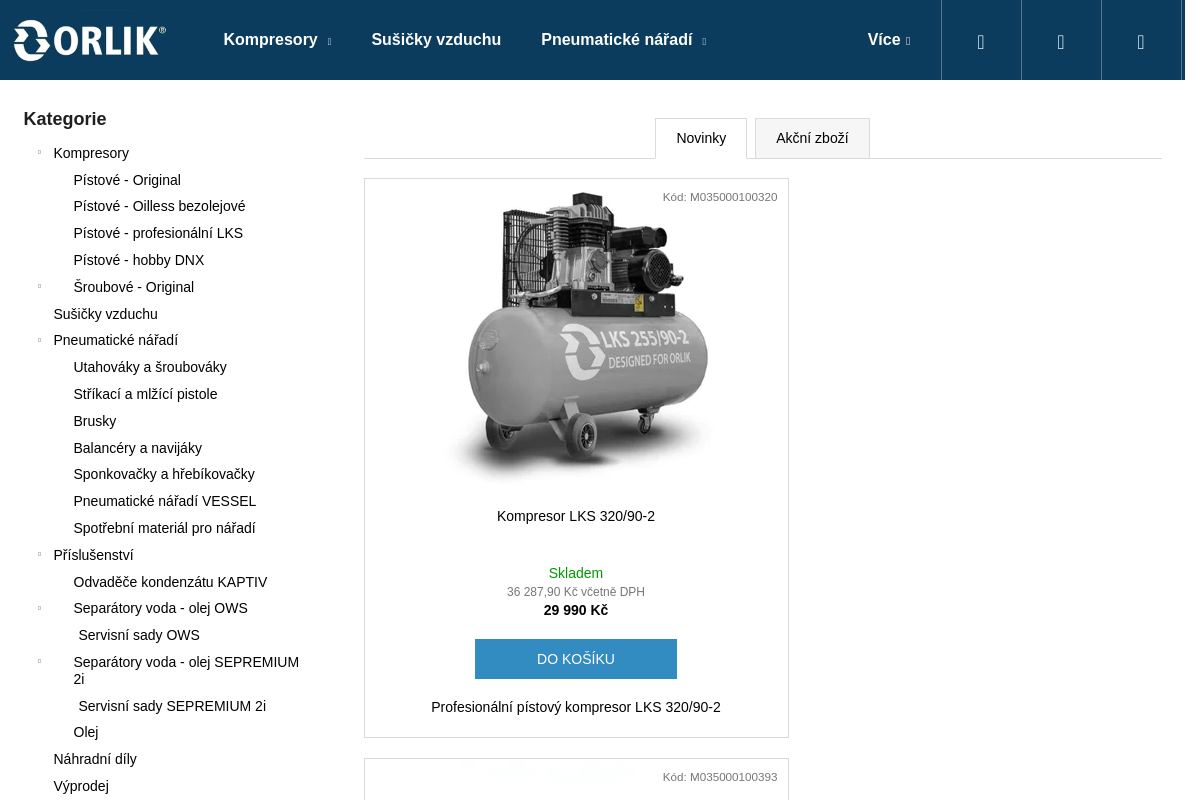Select Servisní sady OWS category

pos(139,635)
